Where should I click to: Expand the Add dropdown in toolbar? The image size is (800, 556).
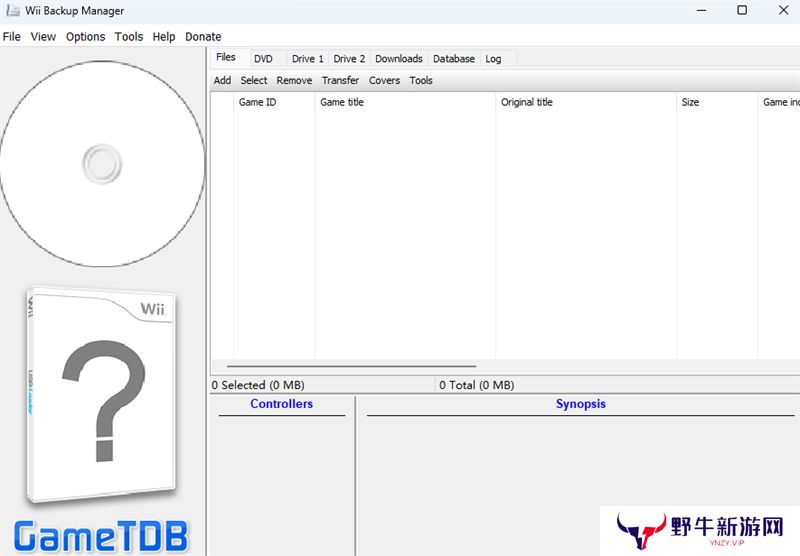coord(222,81)
